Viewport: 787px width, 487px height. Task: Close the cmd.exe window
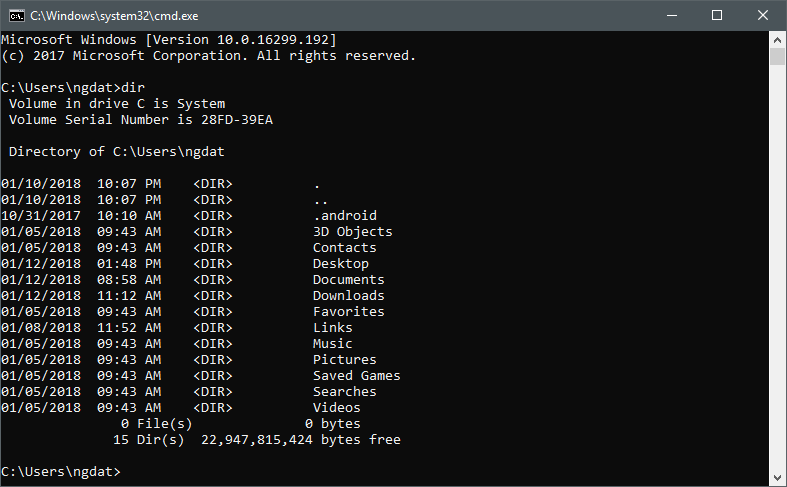[x=763, y=15]
